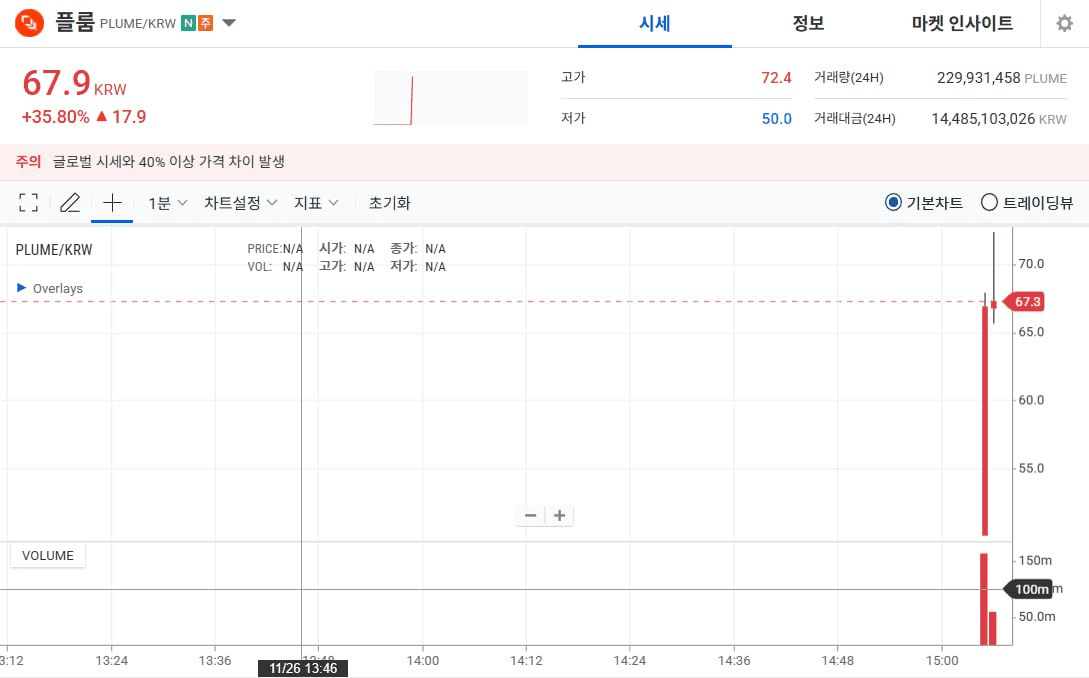Zoom out chart with minus button

tap(531, 516)
